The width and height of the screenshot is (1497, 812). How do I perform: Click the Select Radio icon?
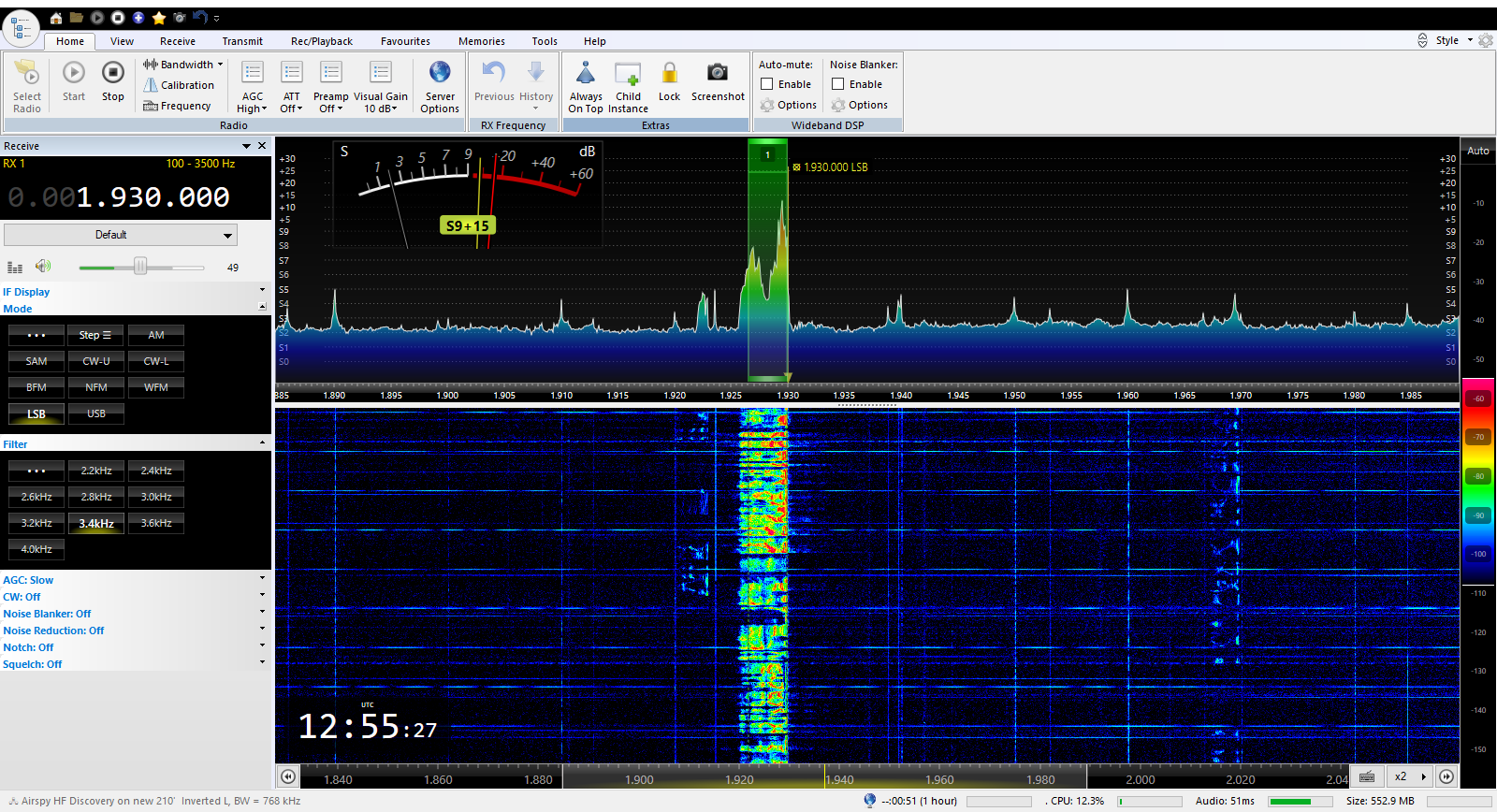27,73
